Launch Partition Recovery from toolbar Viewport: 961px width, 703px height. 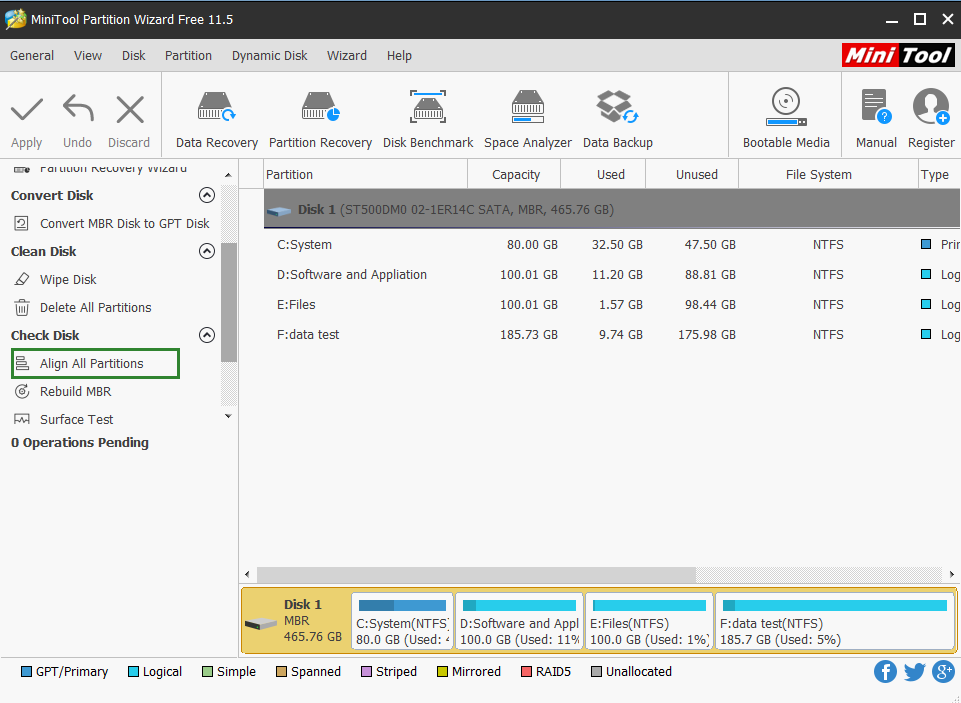click(x=320, y=118)
